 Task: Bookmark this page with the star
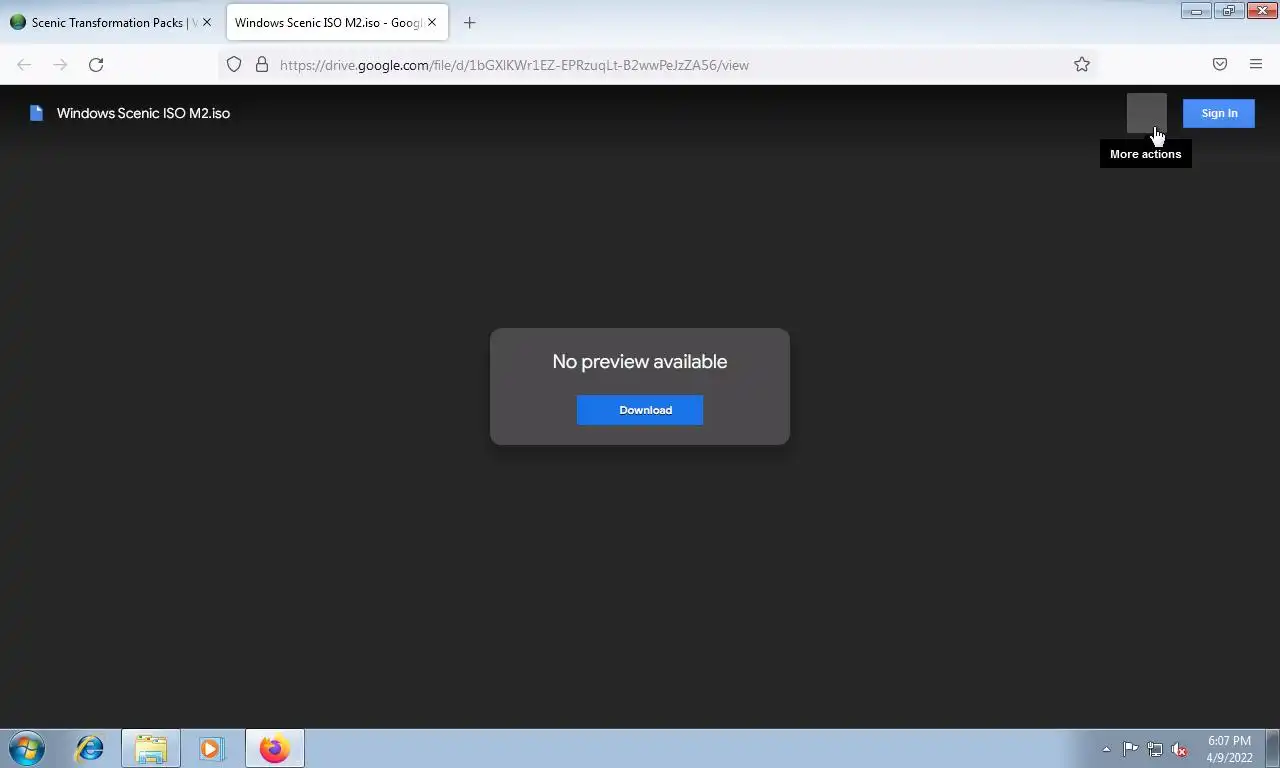point(1082,65)
